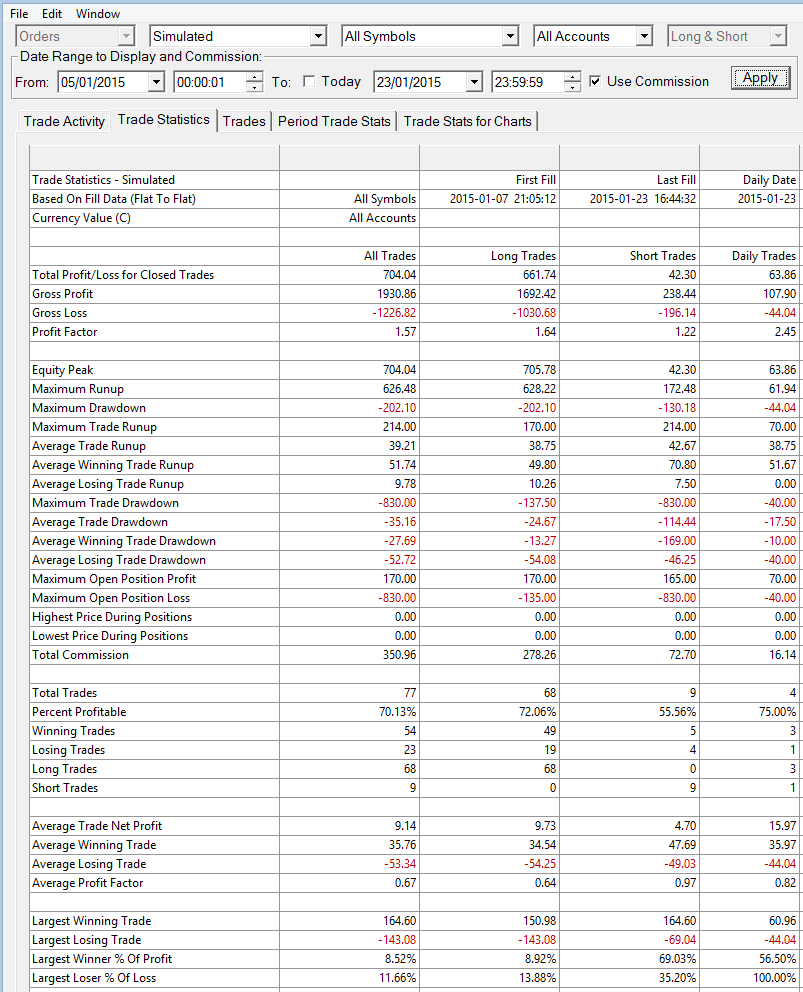The height and width of the screenshot is (992, 803).
Task: Open the Period Trade Stats tab
Action: (334, 121)
